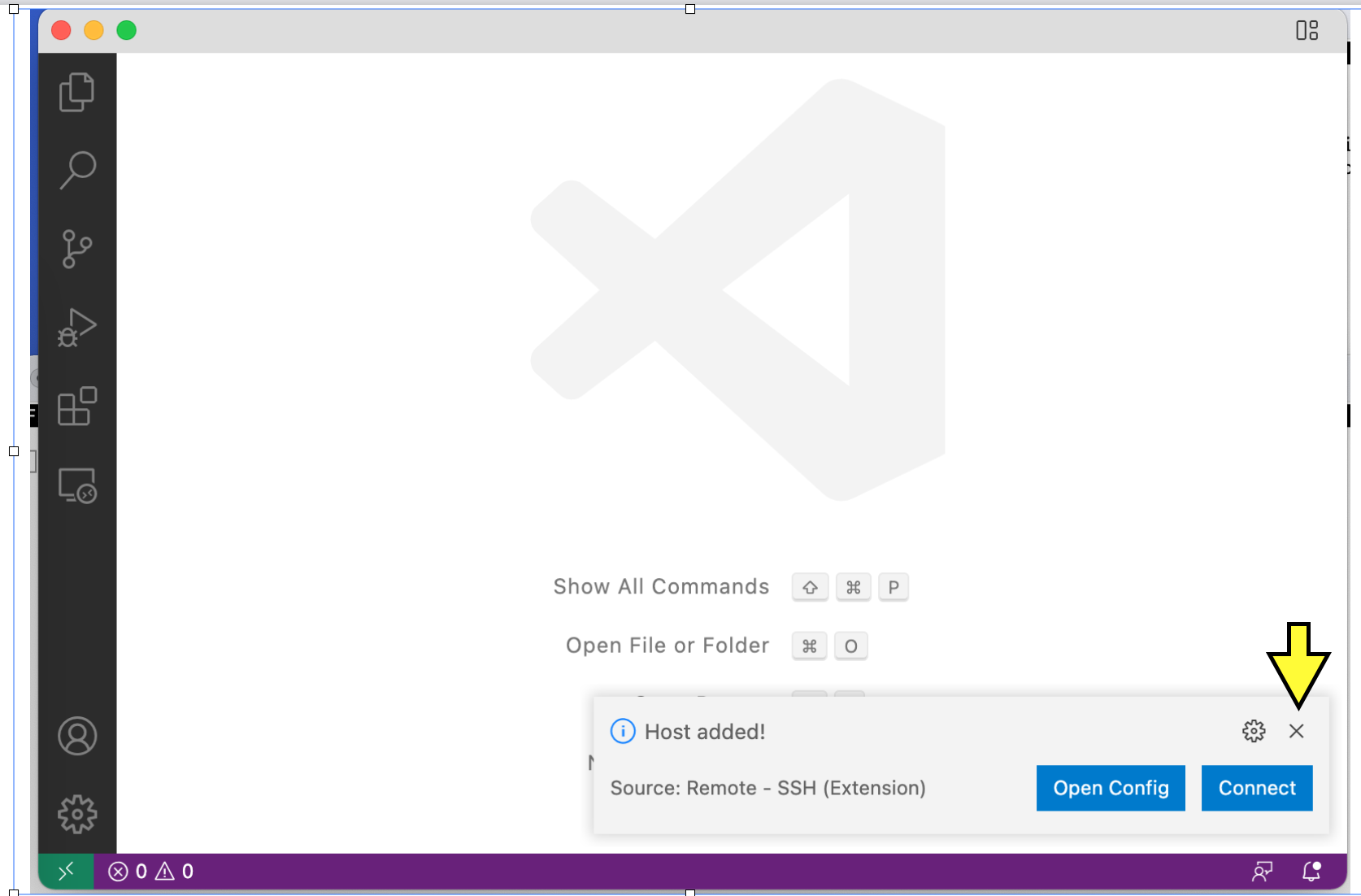Screen dimensions: 1361x896
Task: Click the Open File or Folder label
Action: (667, 646)
